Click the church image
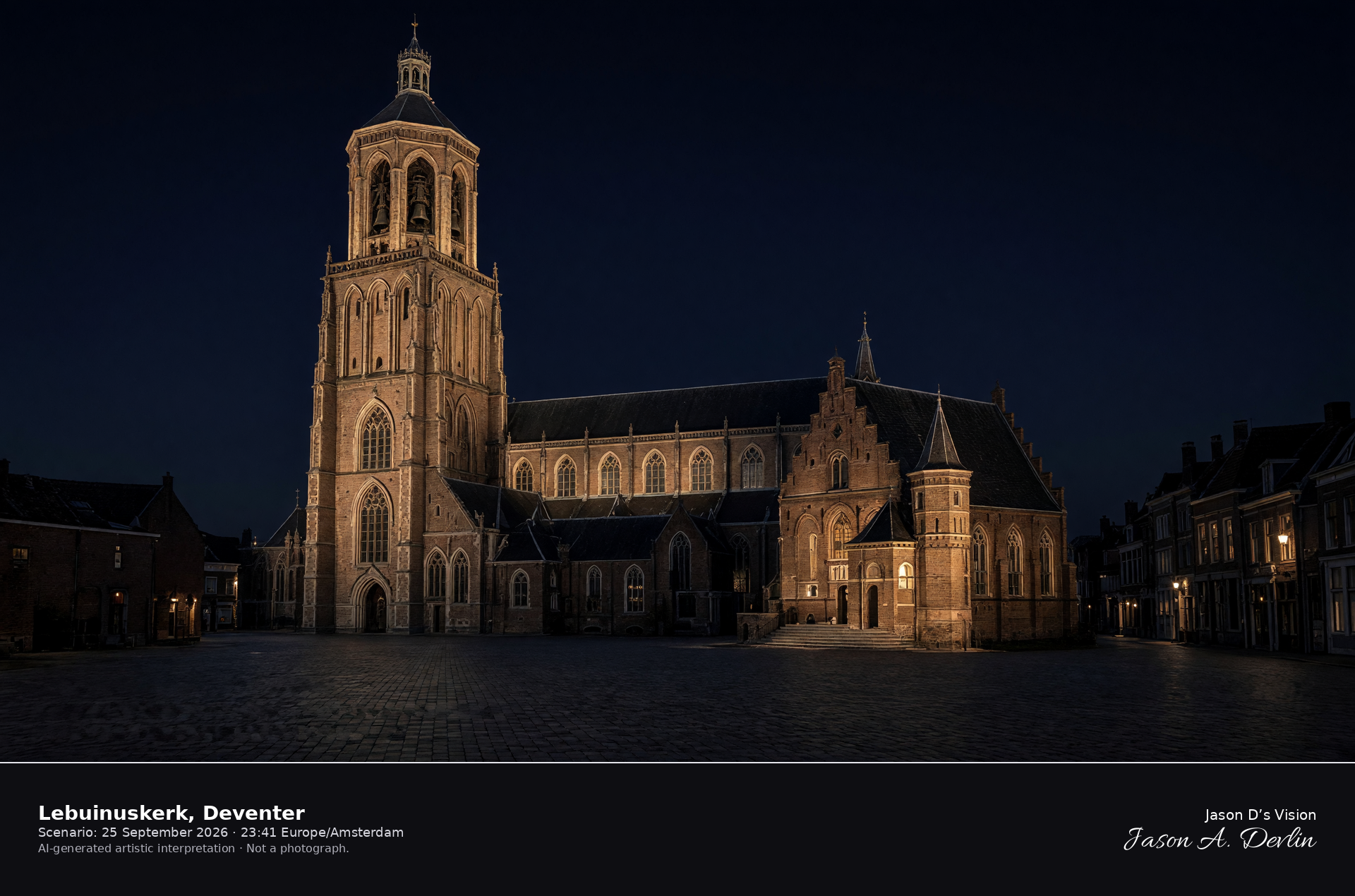1355x896 pixels. [677, 381]
